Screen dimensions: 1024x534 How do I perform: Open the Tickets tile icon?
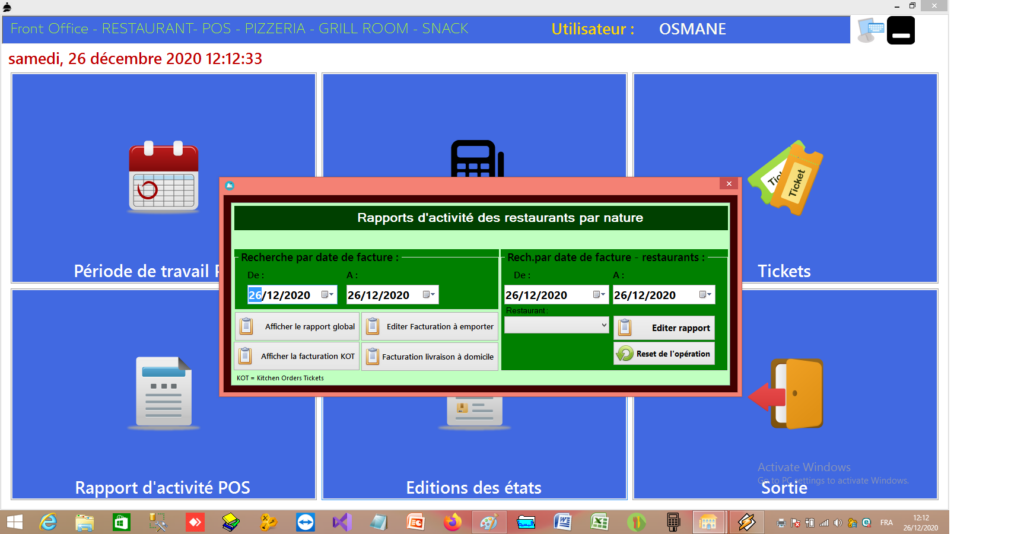tap(786, 178)
